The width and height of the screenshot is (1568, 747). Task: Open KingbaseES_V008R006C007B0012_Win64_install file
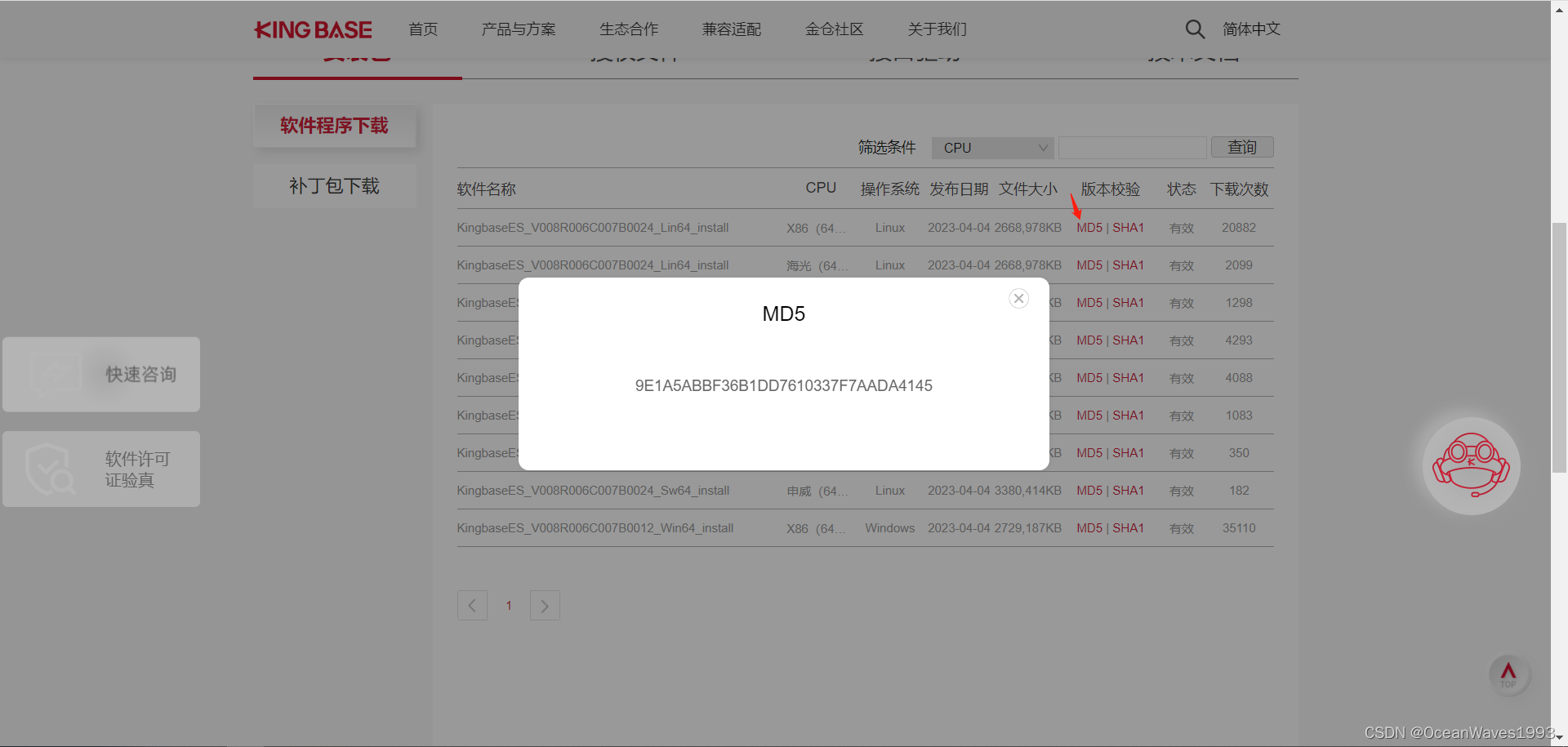tap(595, 528)
